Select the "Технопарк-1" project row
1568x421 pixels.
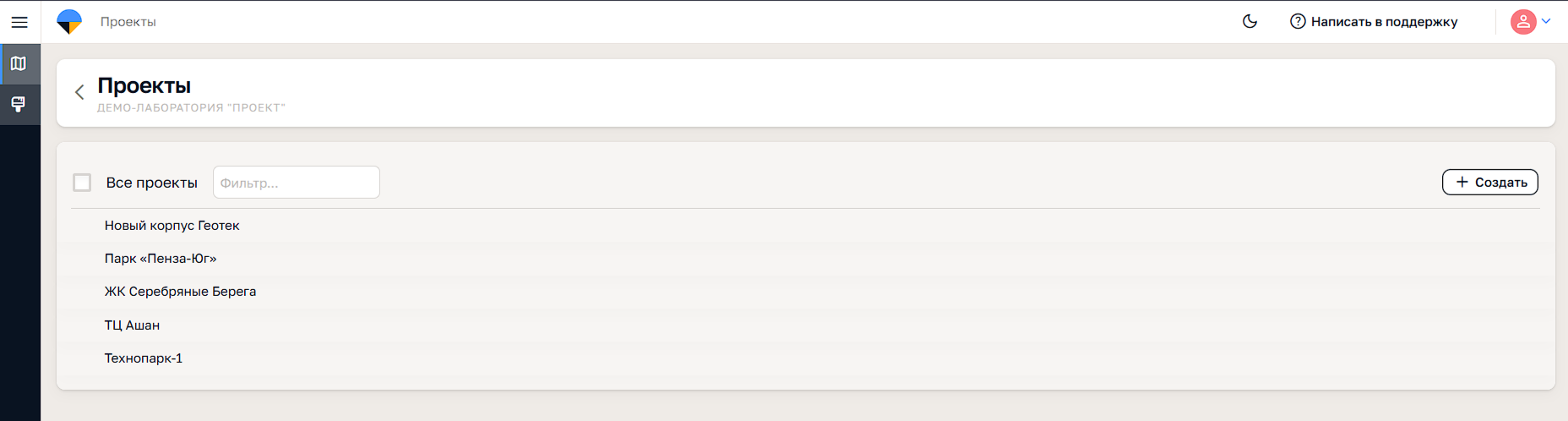click(144, 358)
